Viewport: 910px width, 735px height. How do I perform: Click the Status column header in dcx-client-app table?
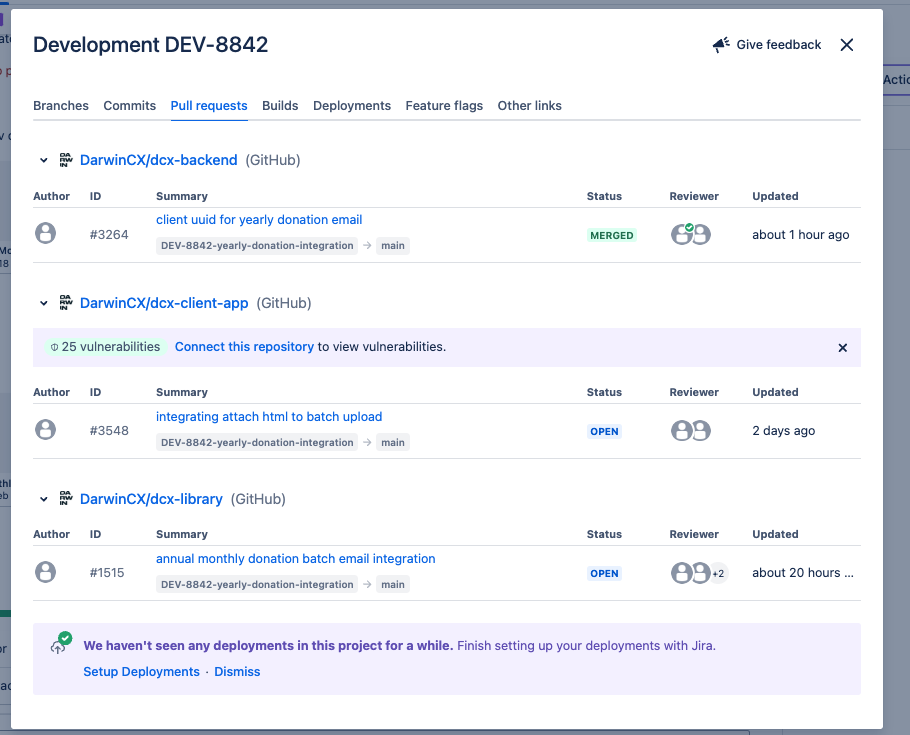point(604,392)
